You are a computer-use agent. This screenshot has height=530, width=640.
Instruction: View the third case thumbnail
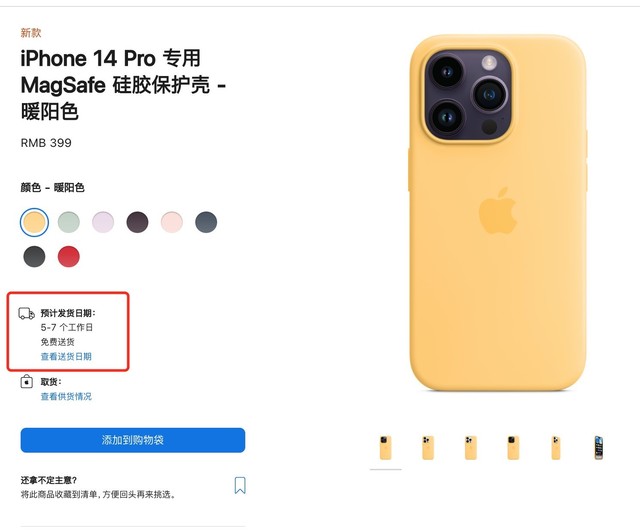(471, 448)
